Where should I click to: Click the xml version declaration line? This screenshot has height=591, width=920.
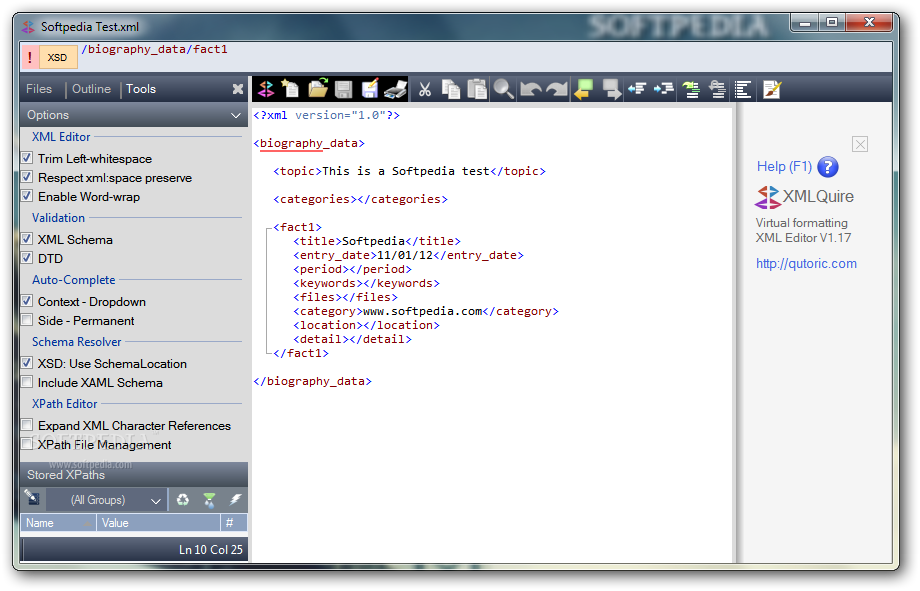(326, 116)
